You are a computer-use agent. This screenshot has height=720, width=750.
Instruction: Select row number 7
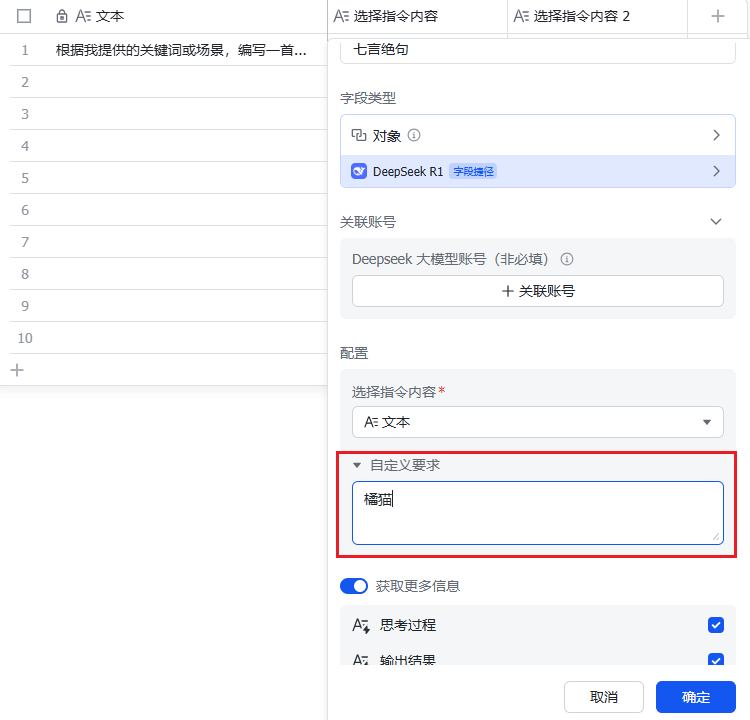[25, 242]
